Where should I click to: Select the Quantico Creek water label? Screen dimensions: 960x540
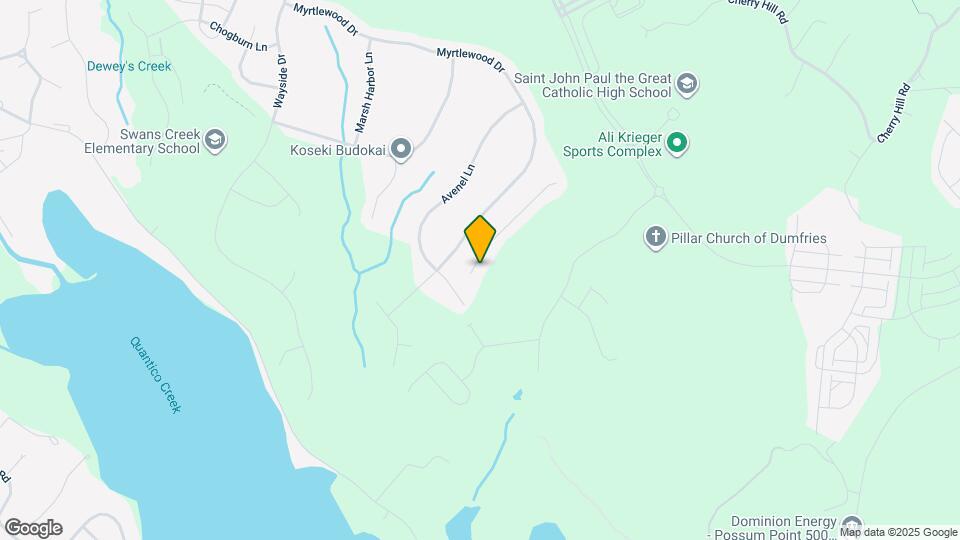[156, 375]
